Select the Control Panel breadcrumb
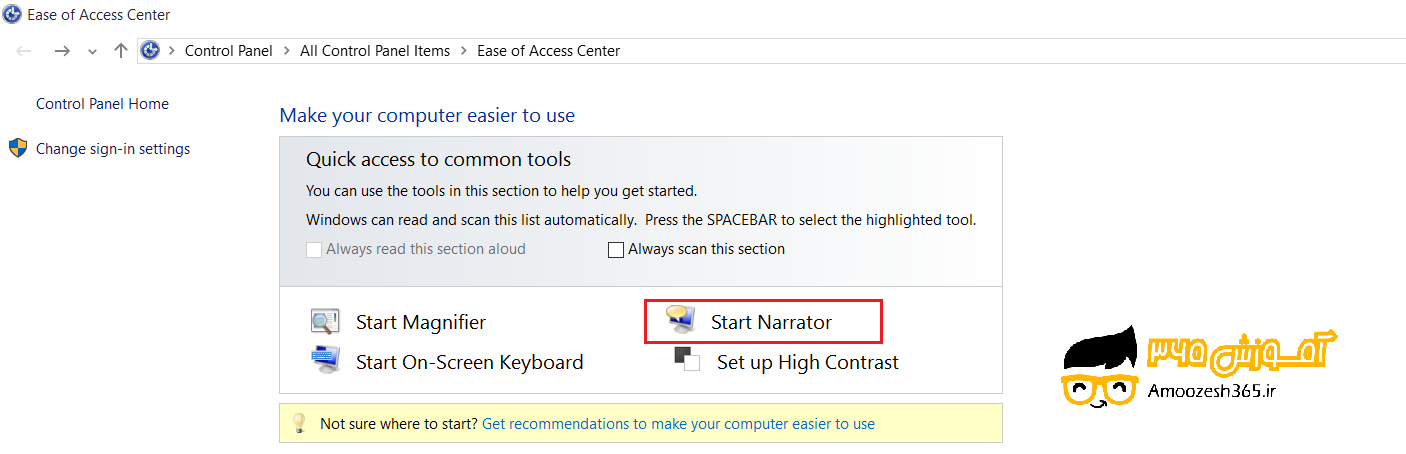Image resolution: width=1406 pixels, height=454 pixels. [228, 51]
